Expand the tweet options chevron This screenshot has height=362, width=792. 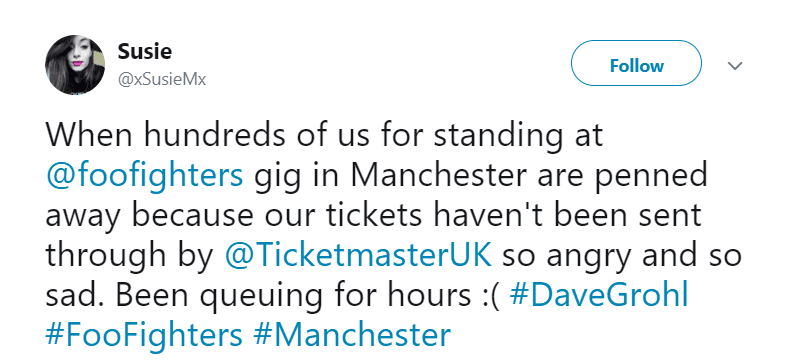734,66
